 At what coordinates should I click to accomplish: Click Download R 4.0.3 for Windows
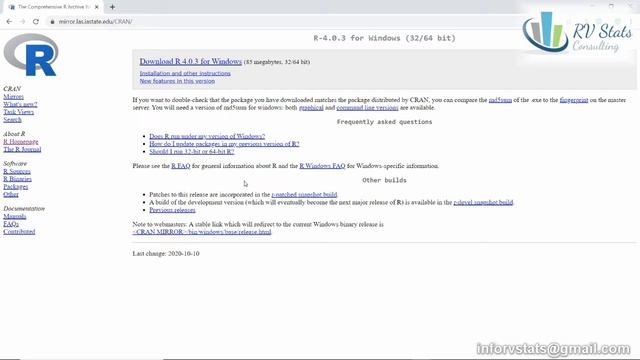pyautogui.click(x=191, y=61)
